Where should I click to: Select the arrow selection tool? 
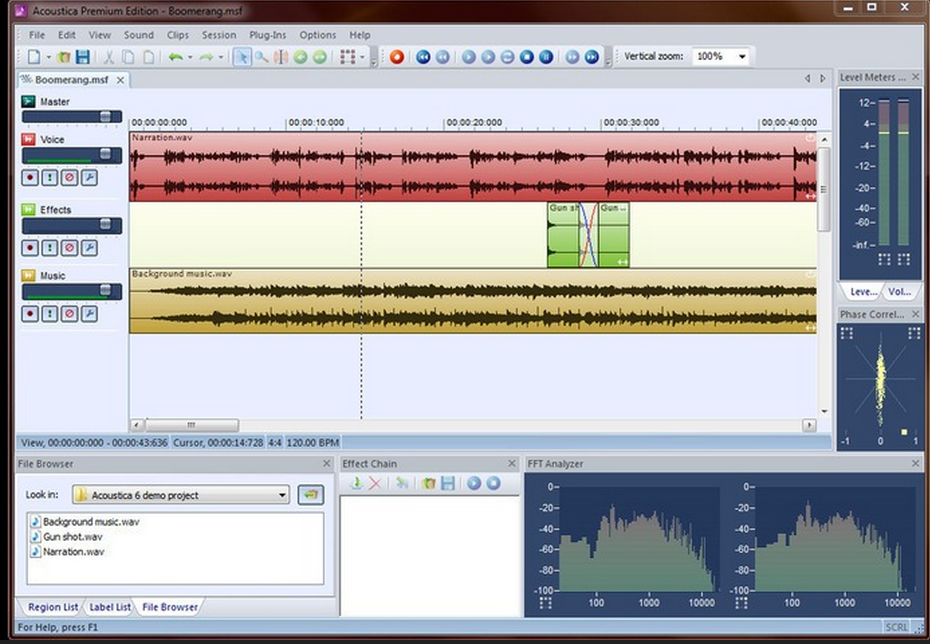click(243, 57)
